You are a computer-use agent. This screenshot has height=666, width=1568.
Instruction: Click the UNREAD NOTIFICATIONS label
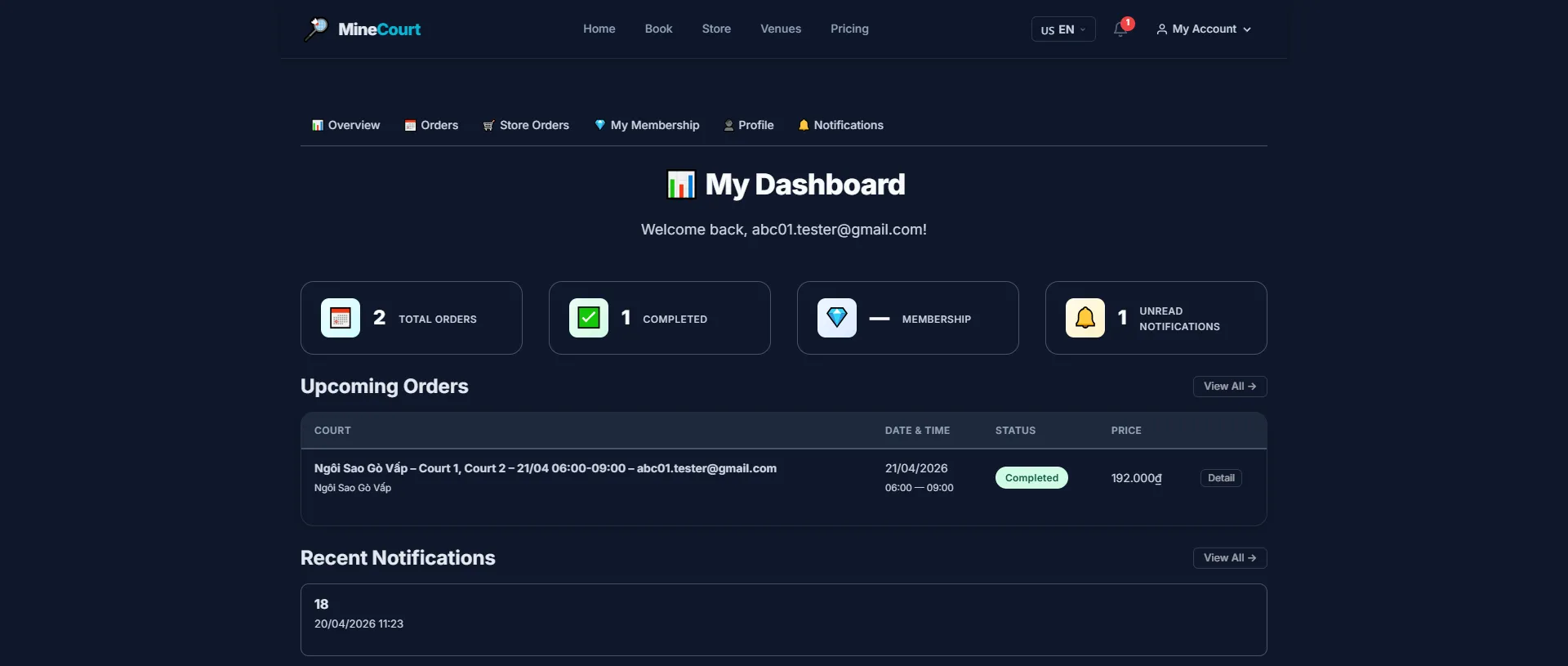(x=1179, y=319)
